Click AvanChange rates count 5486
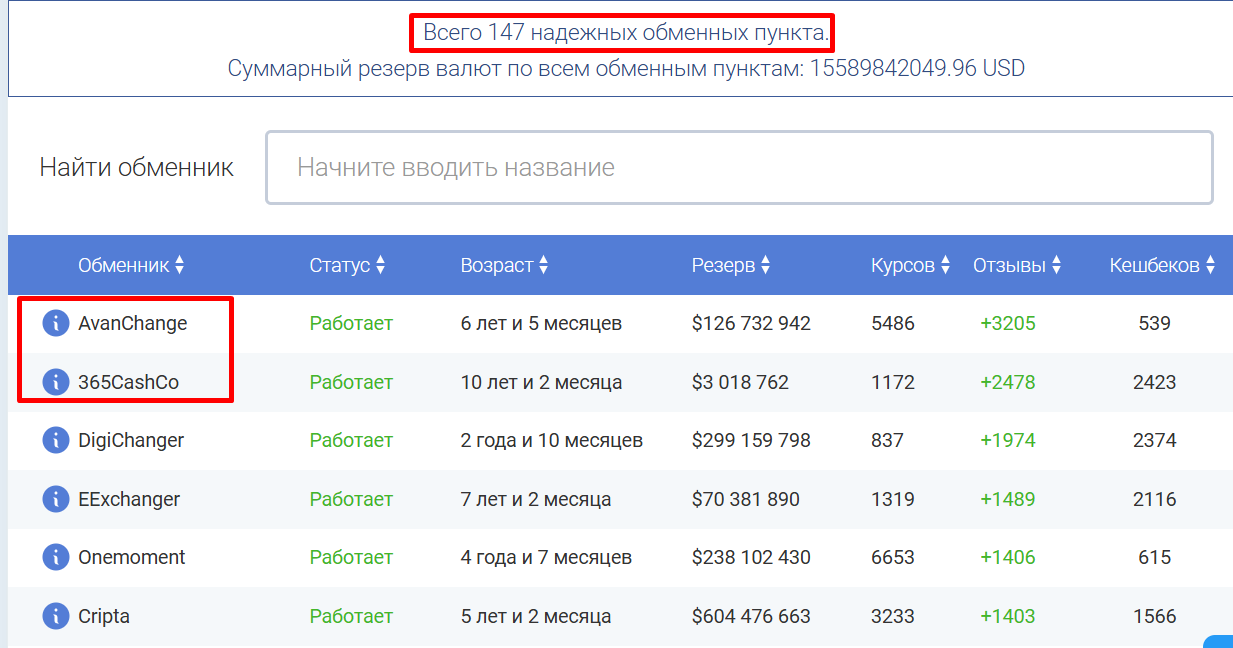Screen dimensions: 1233x648 [893, 323]
